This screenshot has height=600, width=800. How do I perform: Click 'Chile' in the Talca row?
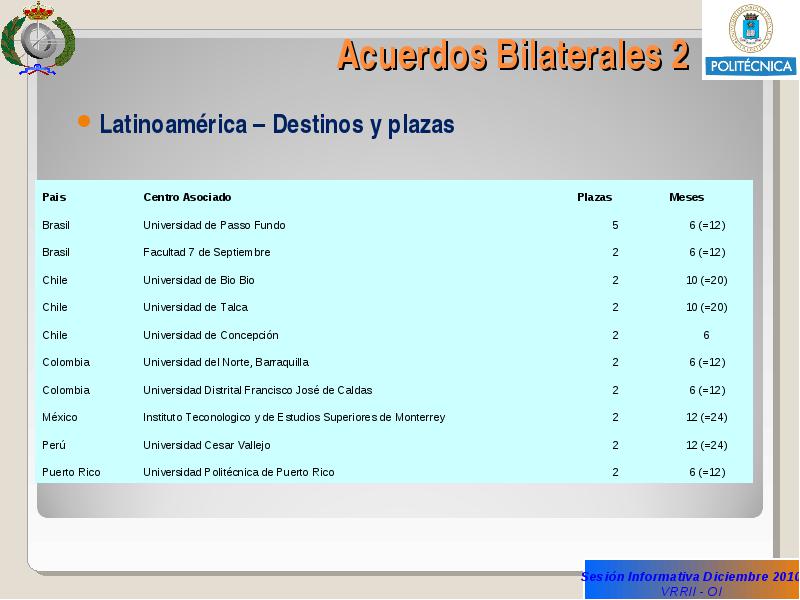(55, 308)
